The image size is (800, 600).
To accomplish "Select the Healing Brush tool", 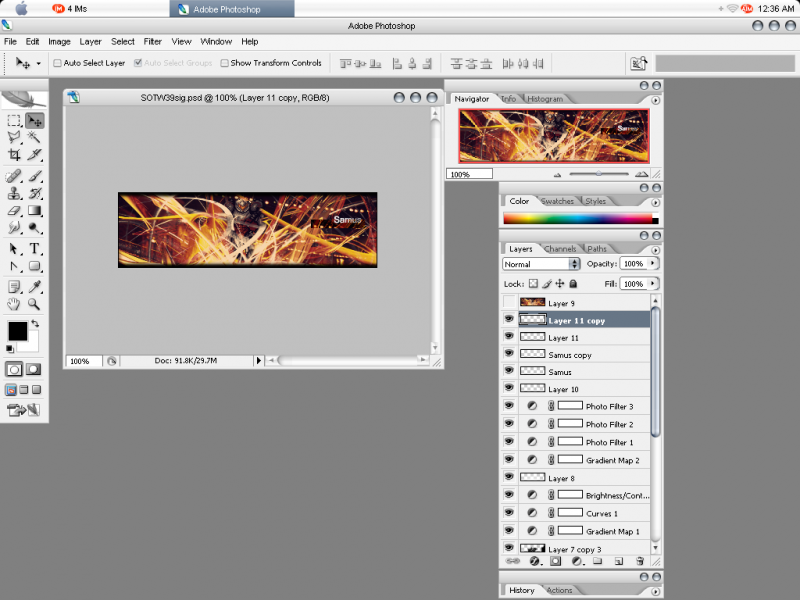I will click(x=14, y=176).
